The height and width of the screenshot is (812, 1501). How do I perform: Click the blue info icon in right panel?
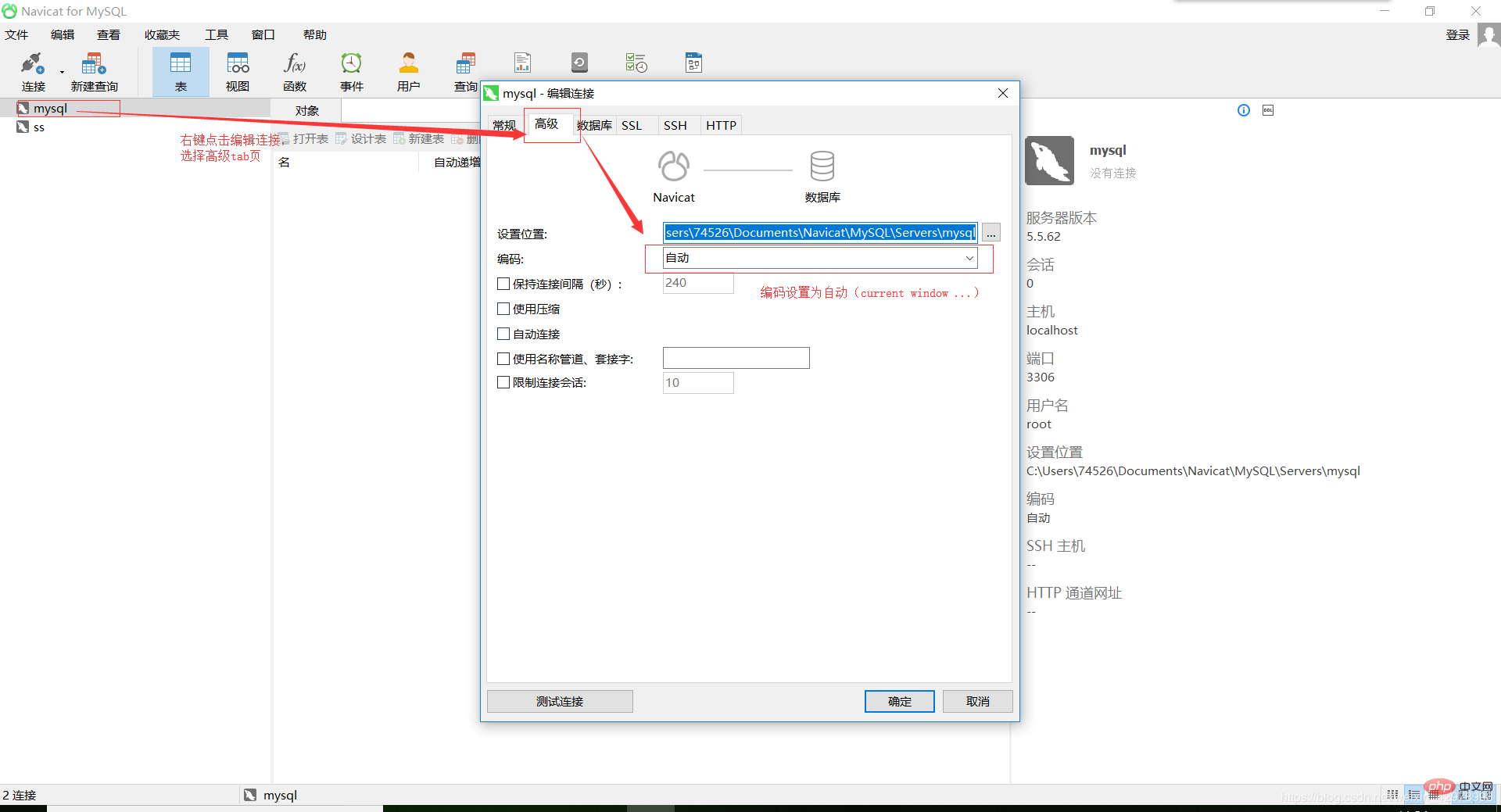pos(1244,110)
